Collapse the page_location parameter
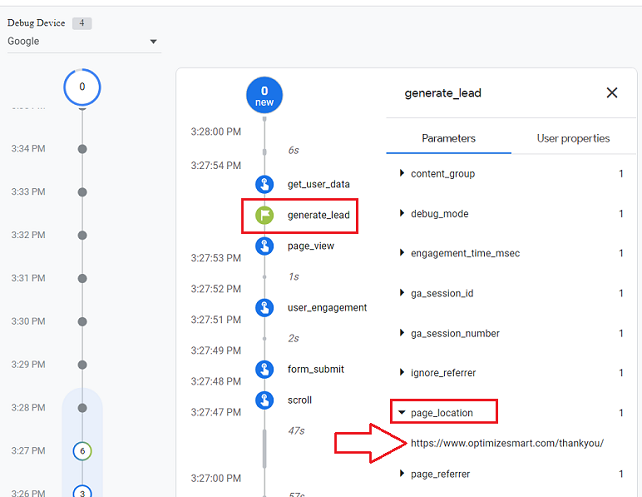The width and height of the screenshot is (642, 497). (402, 412)
